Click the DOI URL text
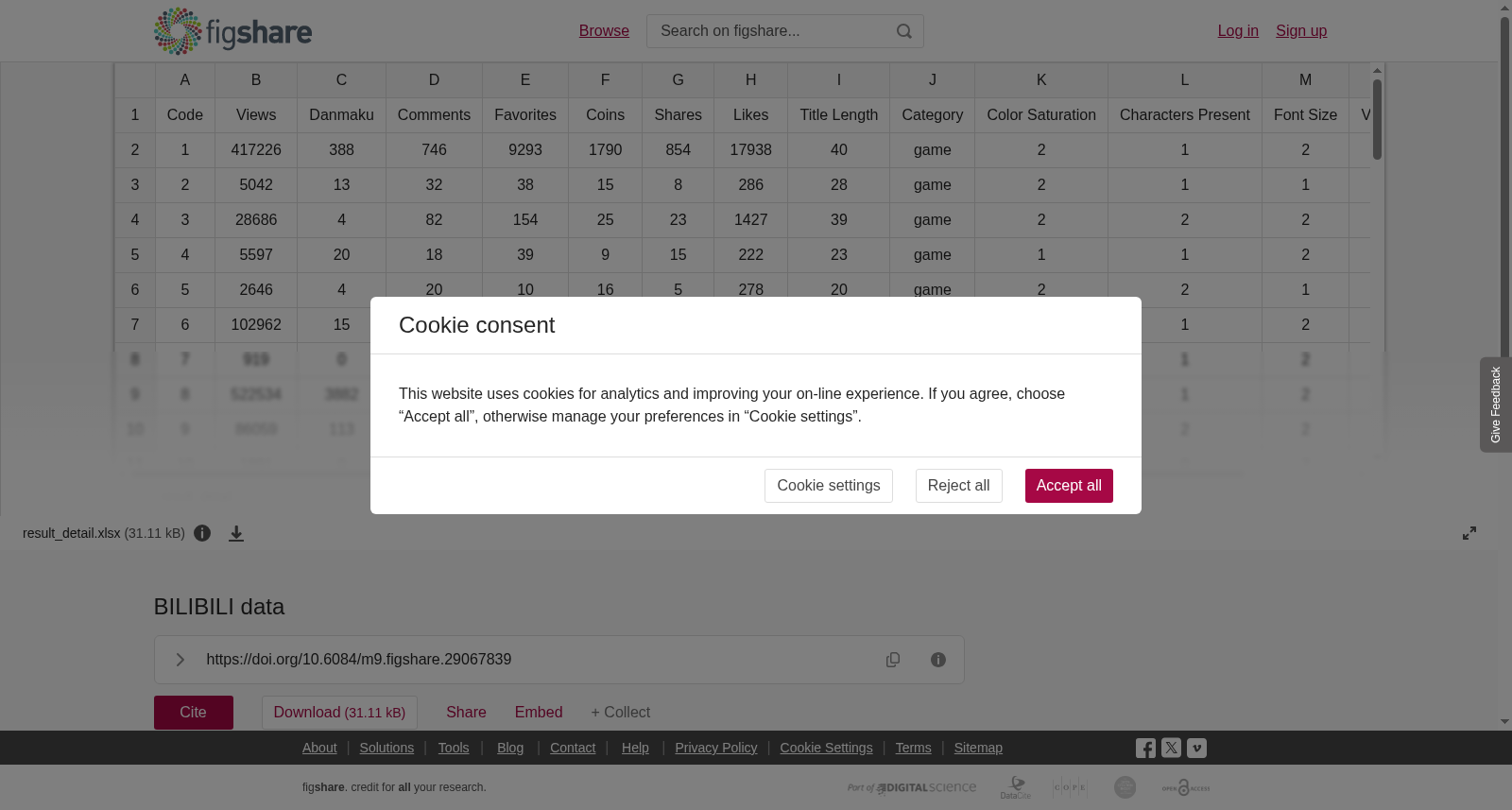1512x810 pixels. [359, 660]
